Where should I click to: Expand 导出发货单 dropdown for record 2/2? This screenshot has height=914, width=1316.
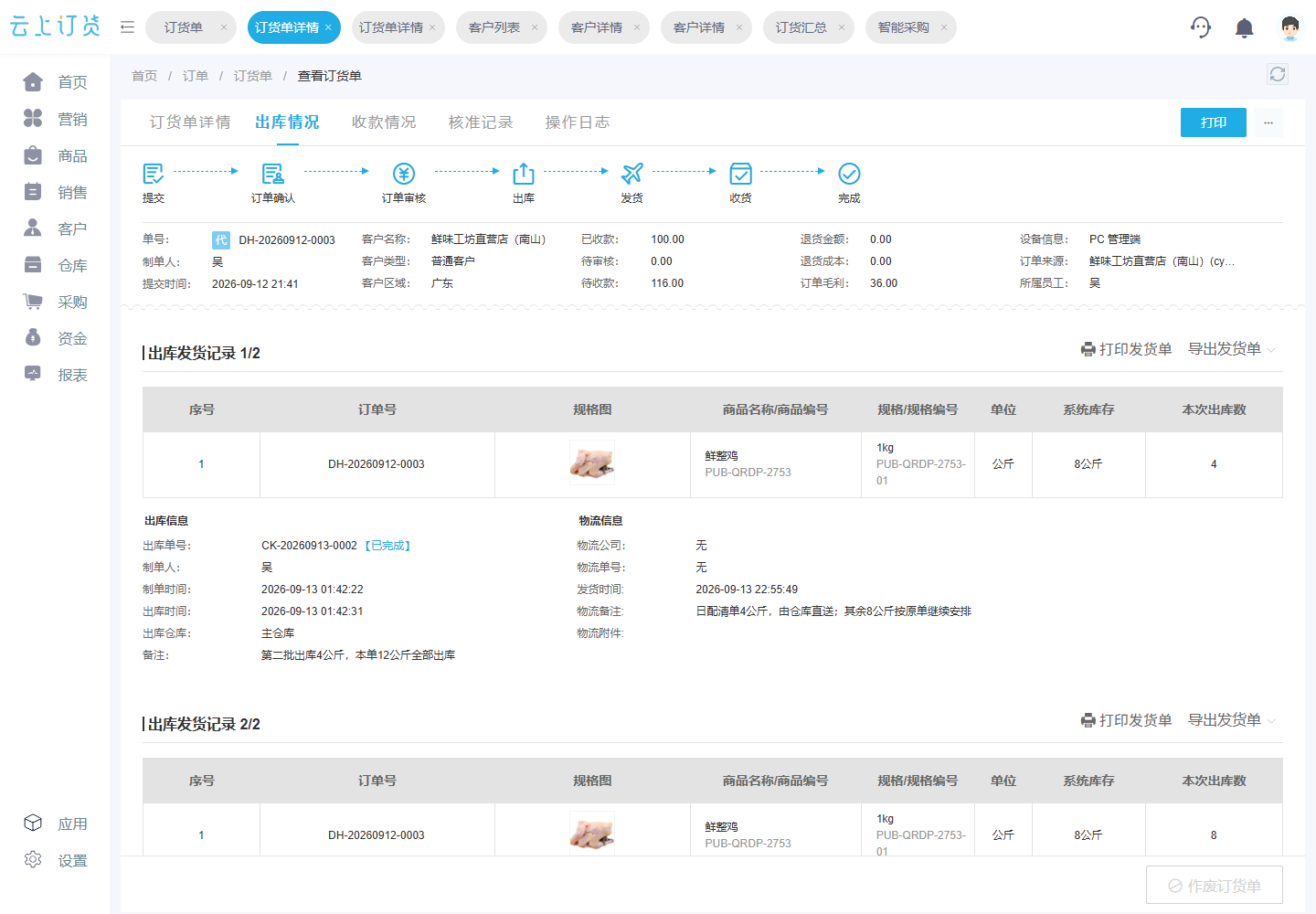(1231, 720)
